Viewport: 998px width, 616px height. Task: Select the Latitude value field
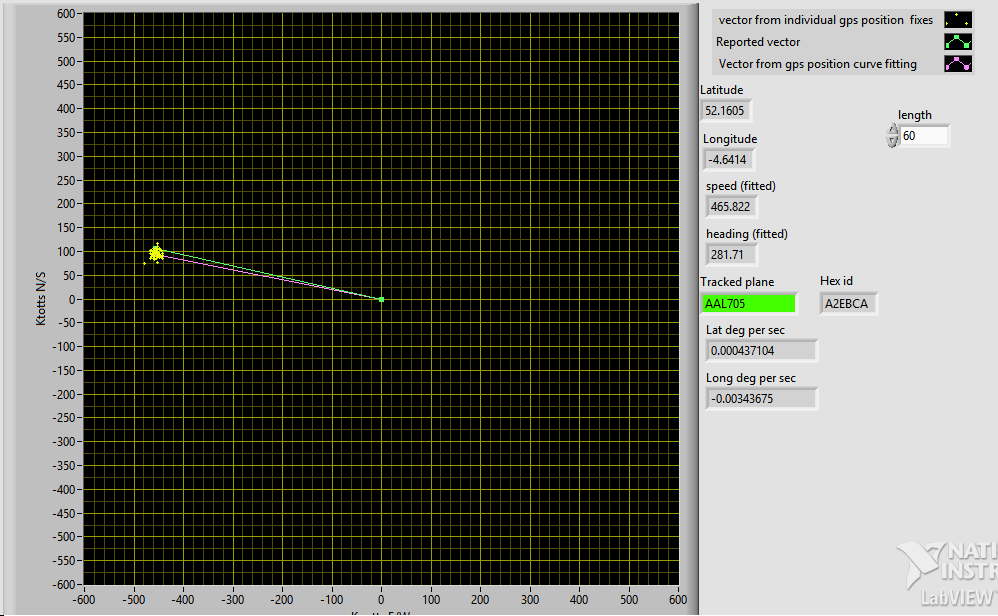pos(726,111)
